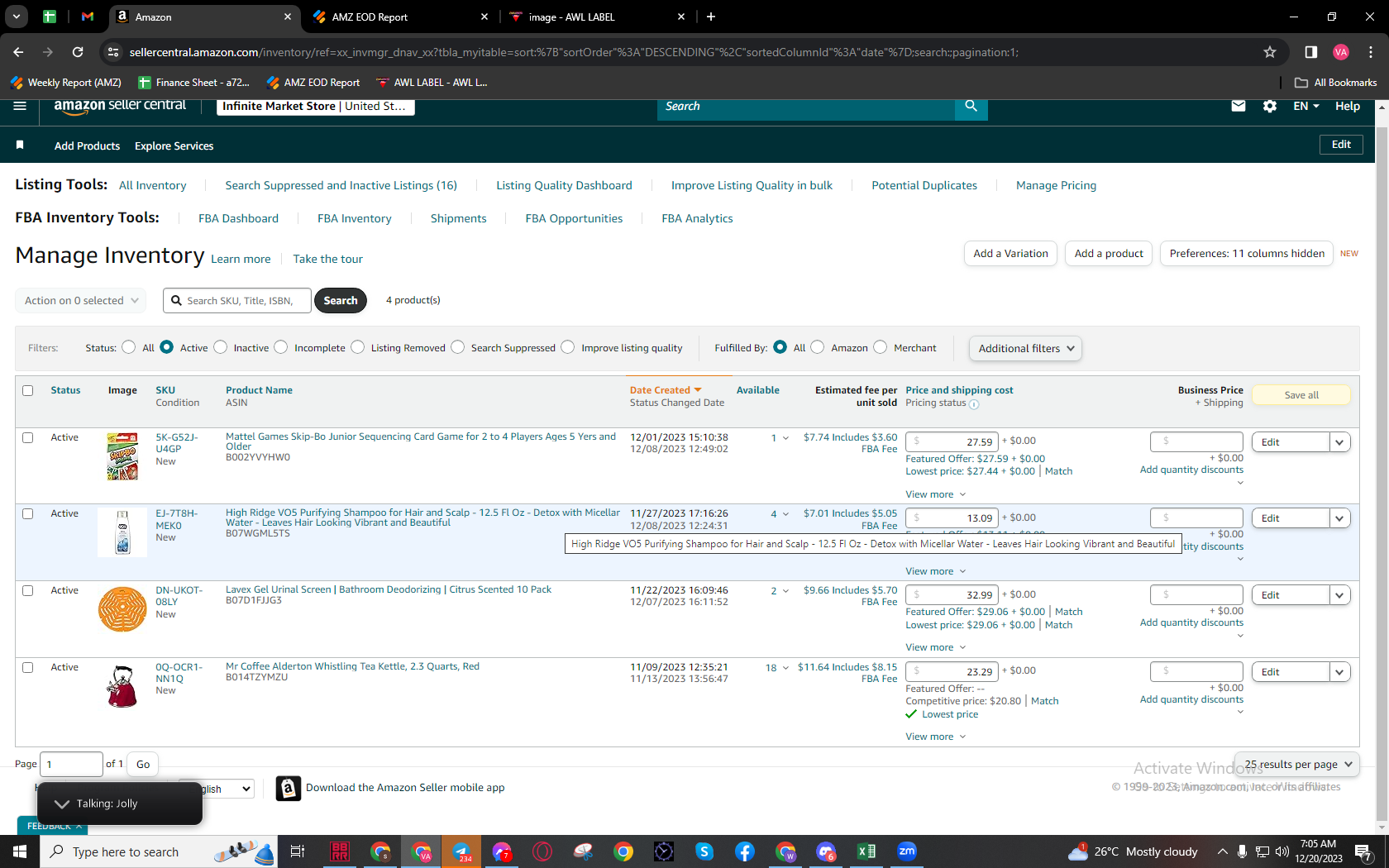This screenshot has width=1389, height=868.
Task: Choose Fulfilled By Amazon radio button
Action: pos(818,347)
